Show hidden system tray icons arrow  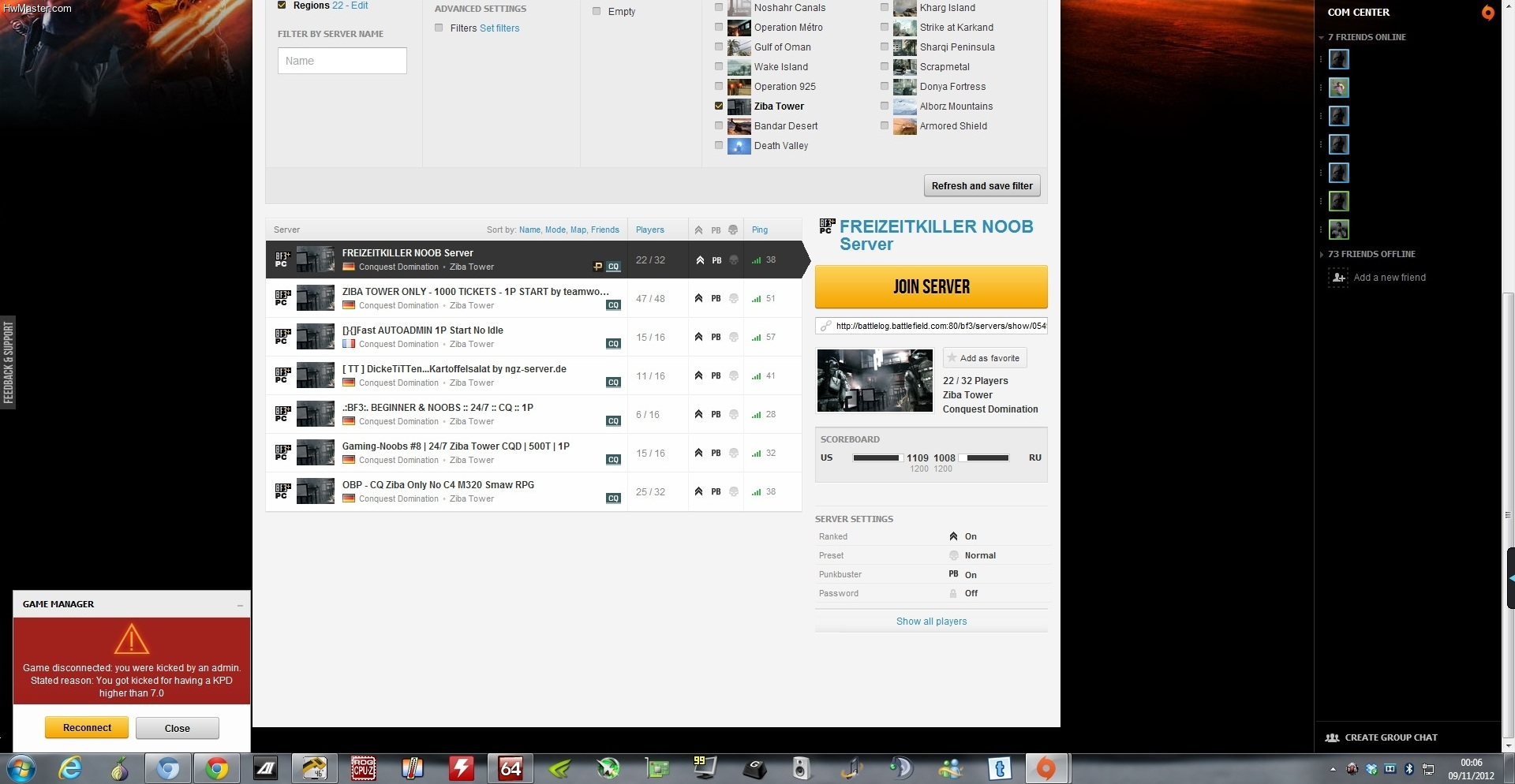click(x=1334, y=769)
